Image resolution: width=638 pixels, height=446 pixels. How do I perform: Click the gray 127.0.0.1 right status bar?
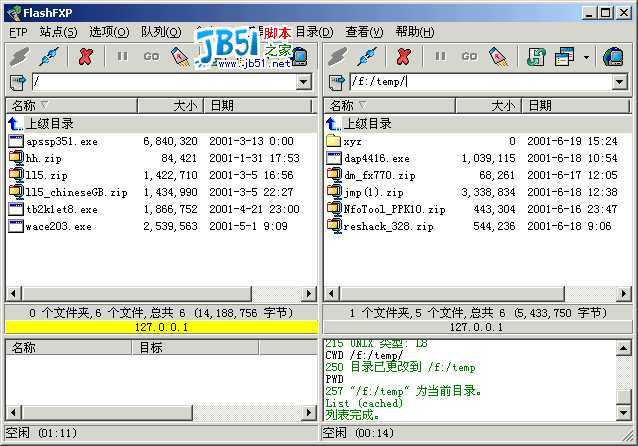point(477,327)
